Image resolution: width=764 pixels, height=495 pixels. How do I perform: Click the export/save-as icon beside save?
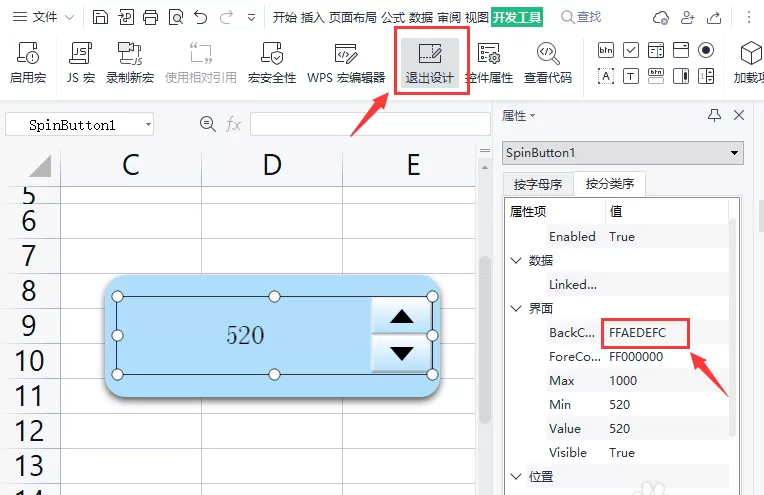[x=126, y=17]
